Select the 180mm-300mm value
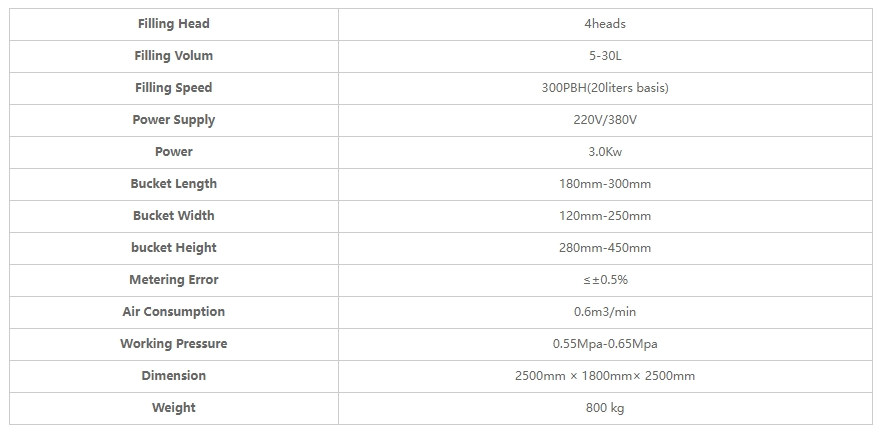Image resolution: width=881 pixels, height=445 pixels. tap(605, 184)
